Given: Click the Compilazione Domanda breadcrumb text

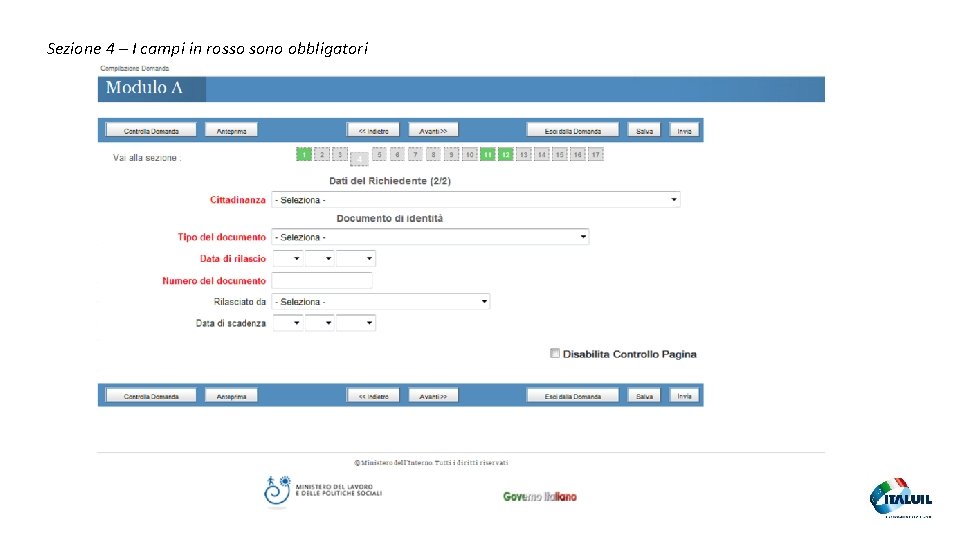Looking at the screenshot, I should pyautogui.click(x=135, y=68).
